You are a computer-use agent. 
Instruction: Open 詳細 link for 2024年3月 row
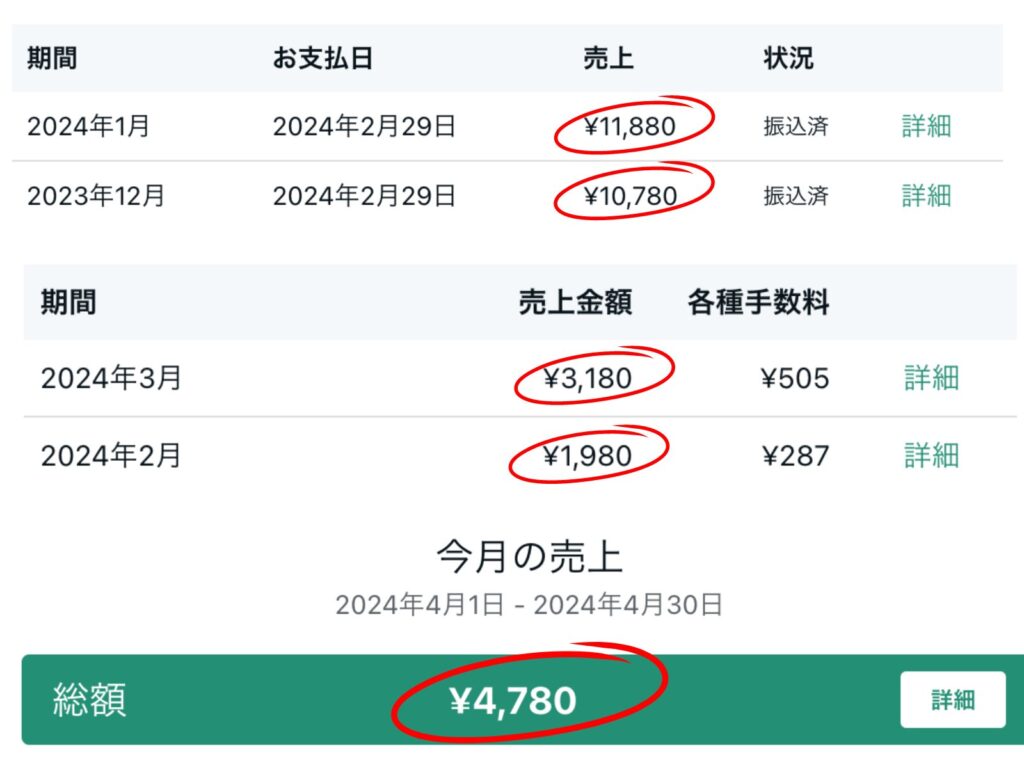pos(931,378)
